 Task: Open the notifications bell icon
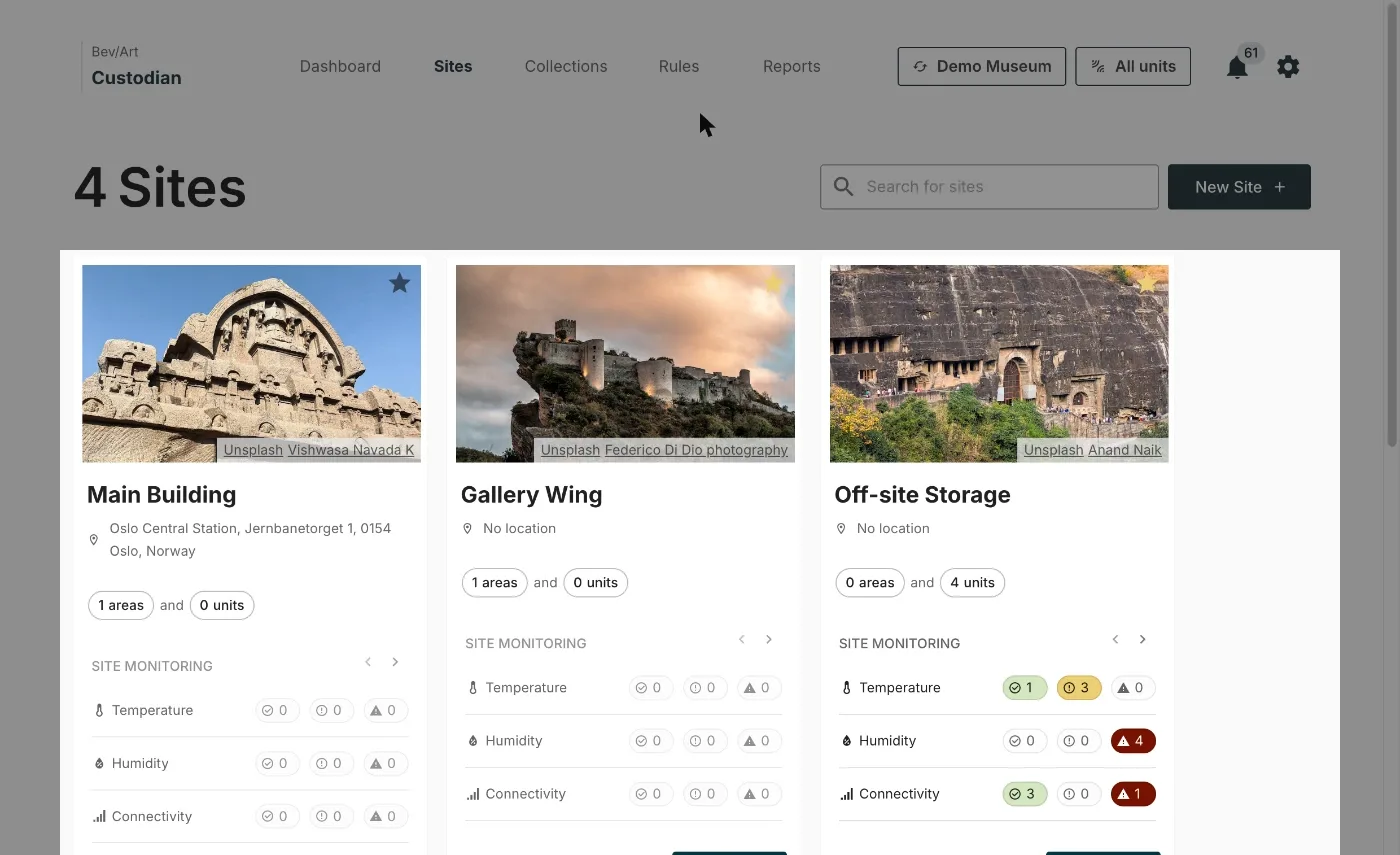(x=1237, y=67)
